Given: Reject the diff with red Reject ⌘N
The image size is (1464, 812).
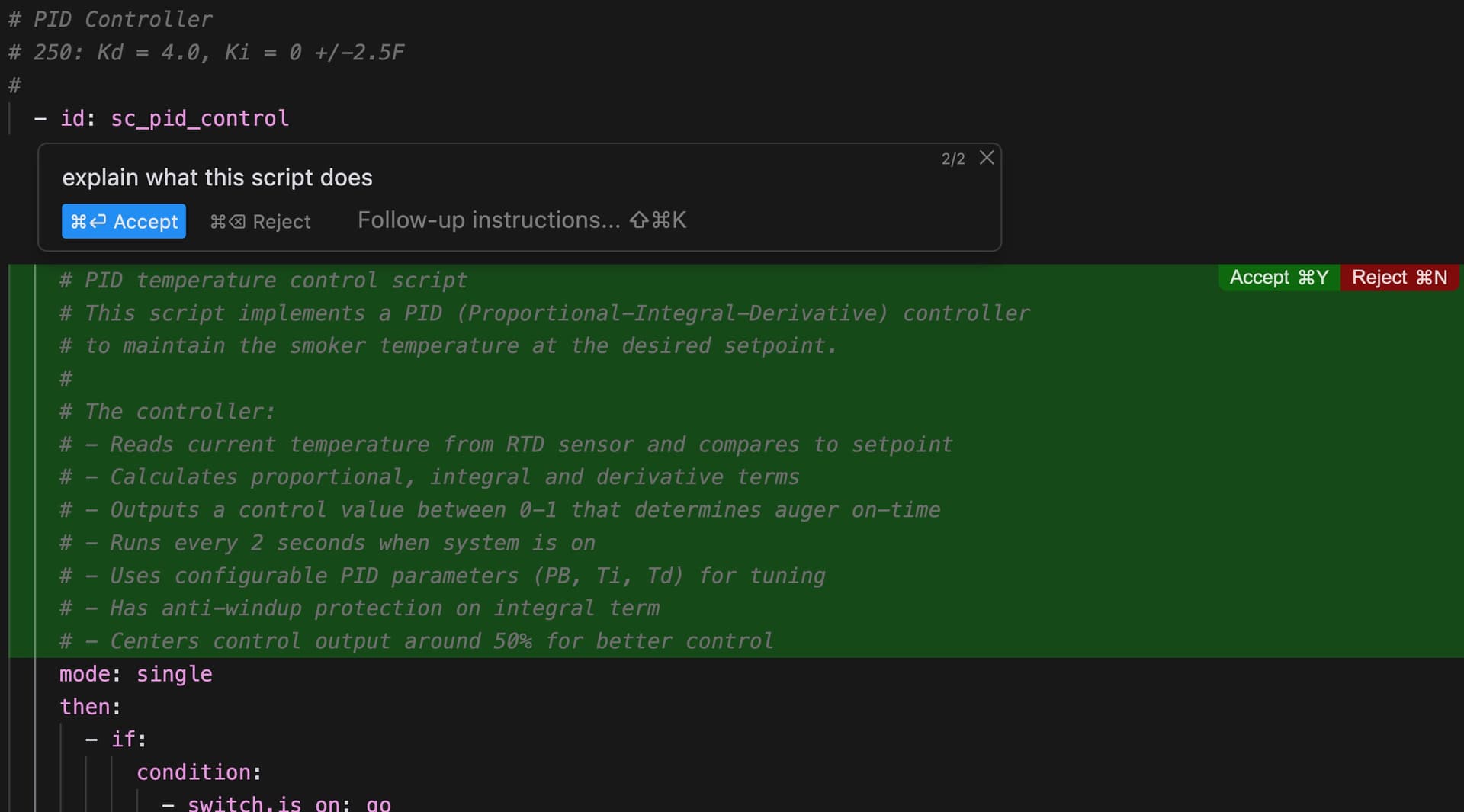Looking at the screenshot, I should (1399, 278).
